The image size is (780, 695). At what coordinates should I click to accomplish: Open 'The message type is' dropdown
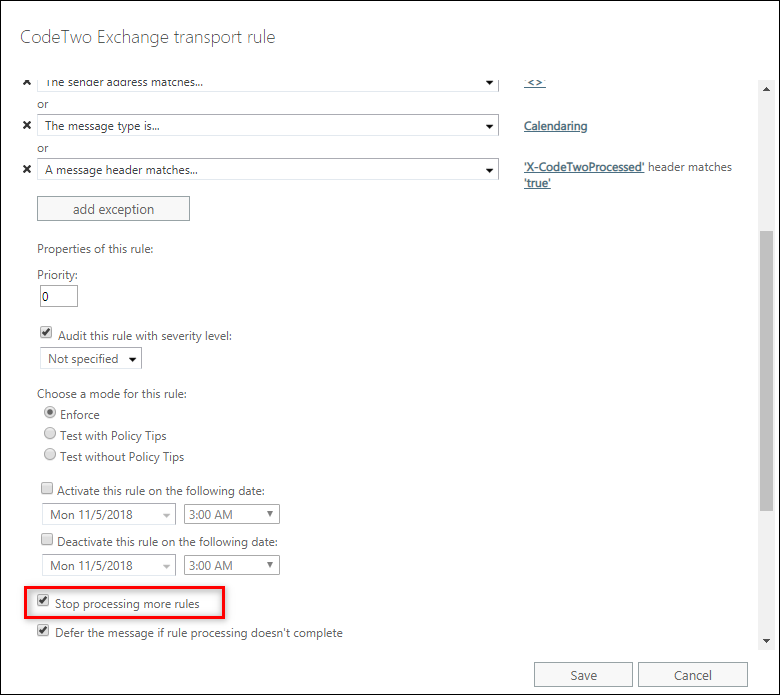pyautogui.click(x=268, y=125)
